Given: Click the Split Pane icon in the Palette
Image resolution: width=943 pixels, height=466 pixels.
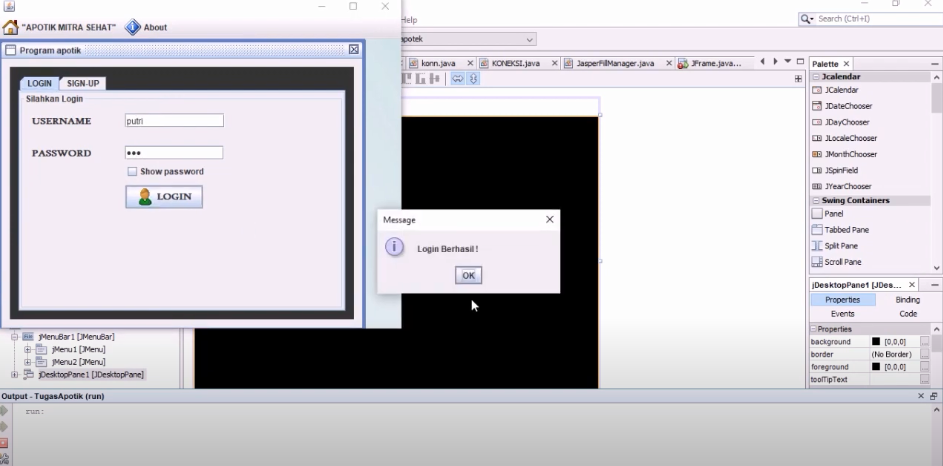Looking at the screenshot, I should tap(817, 246).
